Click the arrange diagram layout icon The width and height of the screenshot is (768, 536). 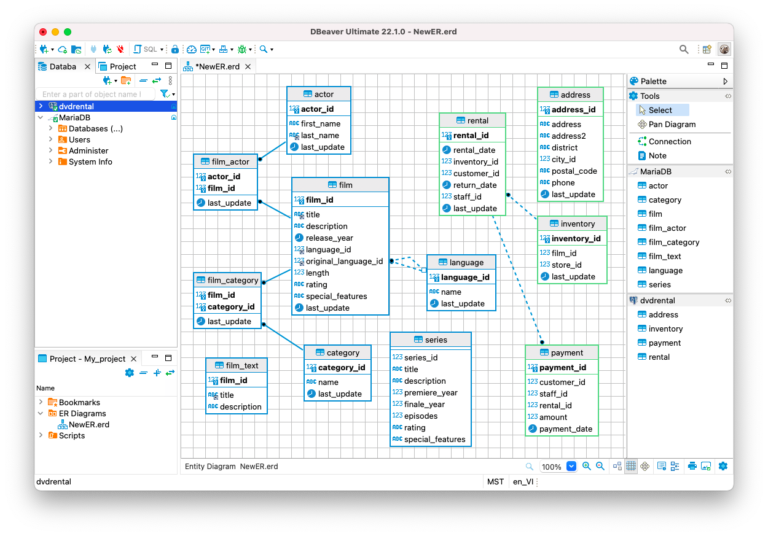(x=617, y=466)
